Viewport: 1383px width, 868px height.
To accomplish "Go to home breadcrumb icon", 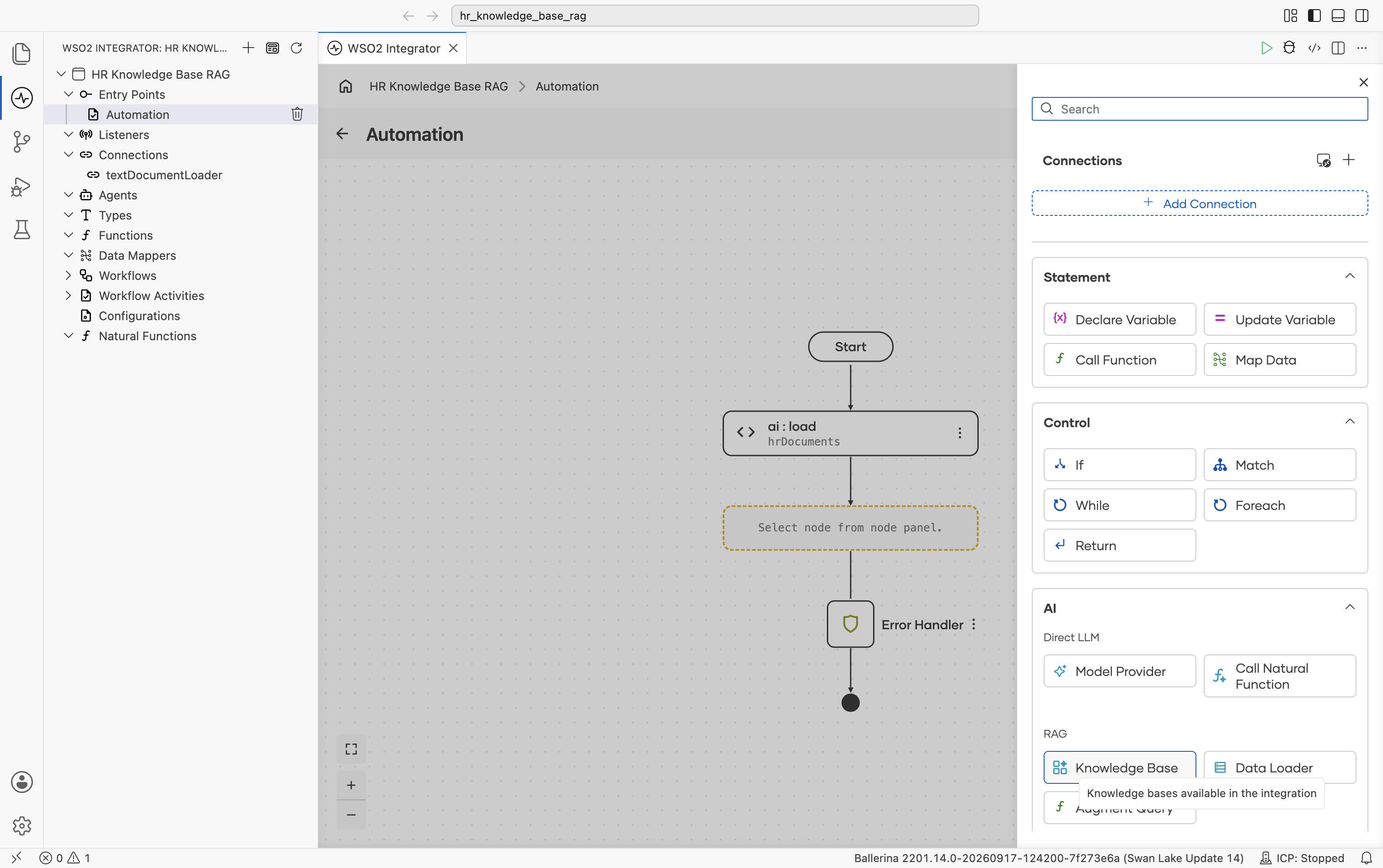I will pyautogui.click(x=346, y=86).
